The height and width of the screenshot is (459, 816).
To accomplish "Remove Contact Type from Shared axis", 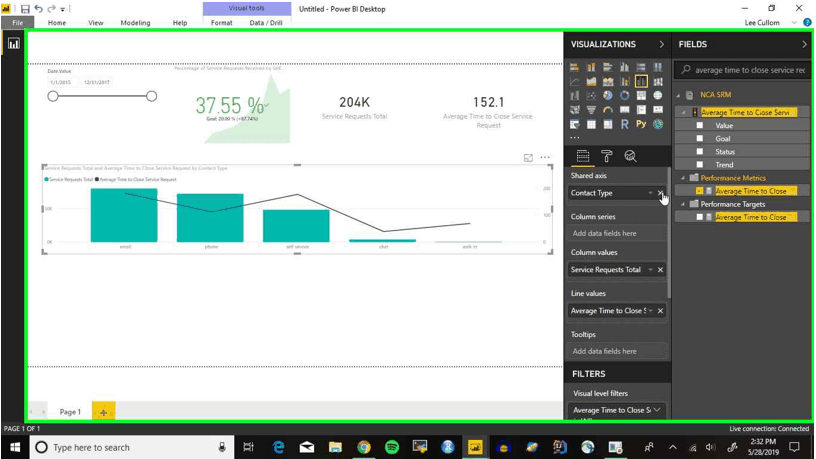I will (660, 193).
